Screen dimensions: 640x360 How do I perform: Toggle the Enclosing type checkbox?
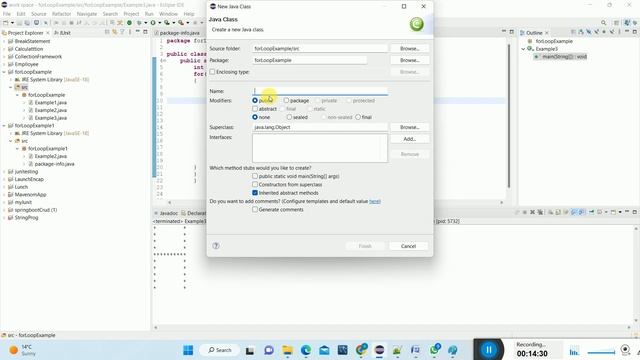click(212, 72)
